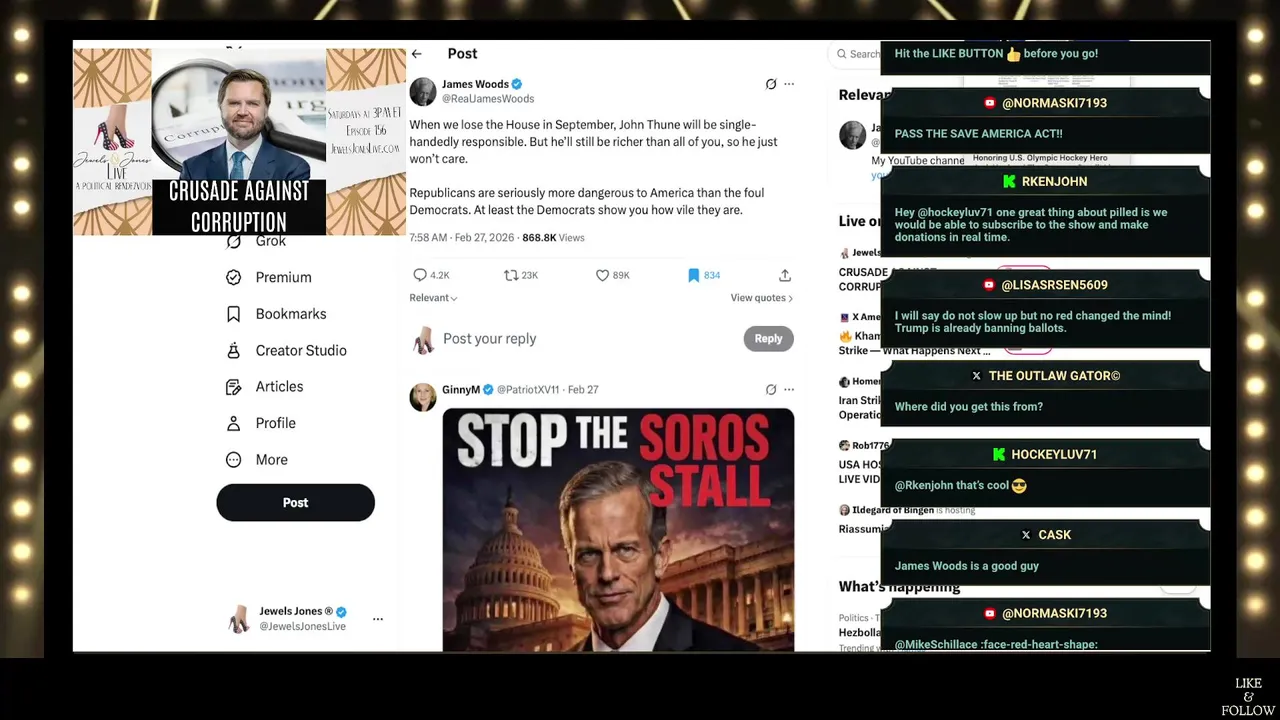Select the Articles sidebar icon
1280x720 pixels.
point(234,387)
